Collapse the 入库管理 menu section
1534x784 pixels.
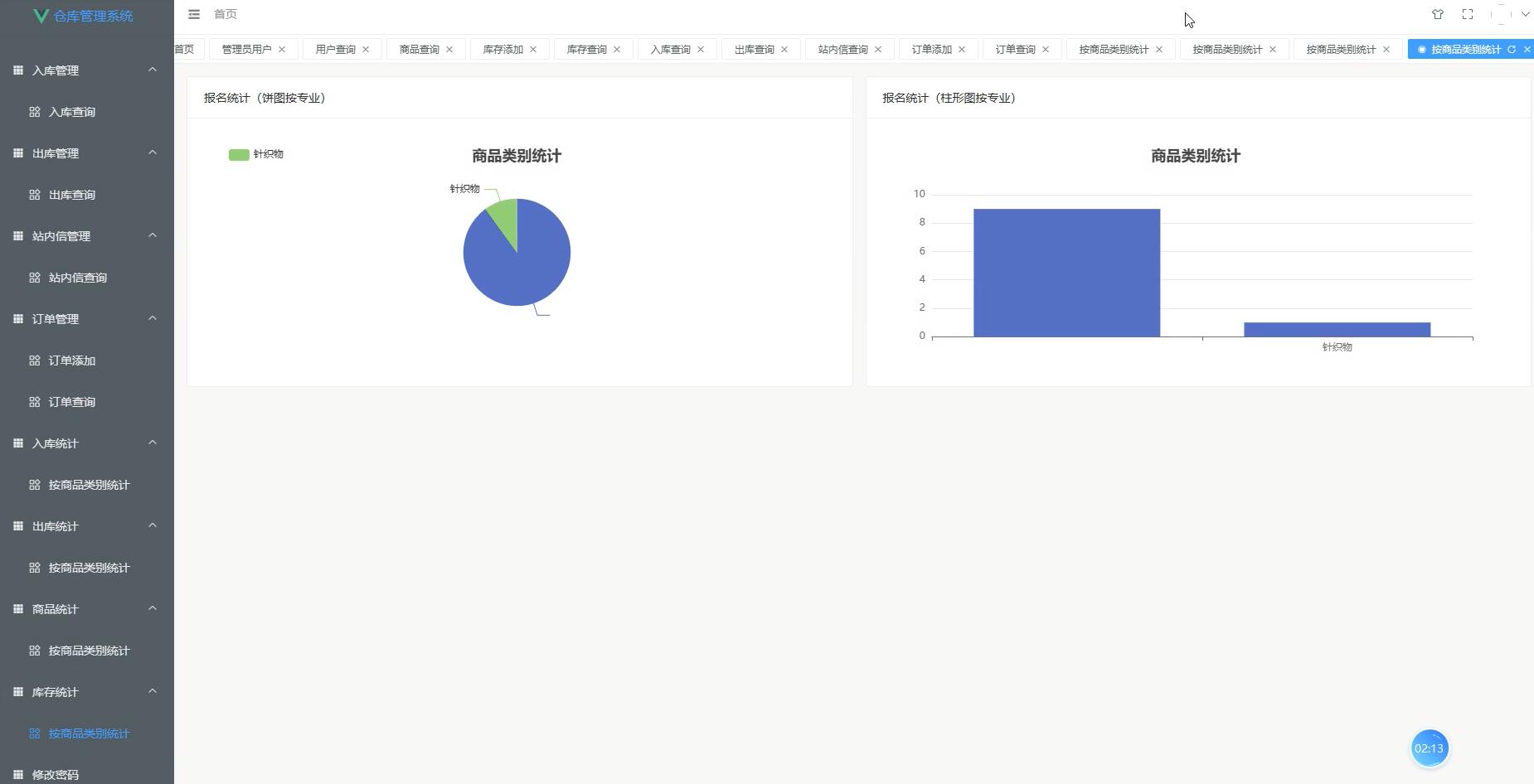152,70
